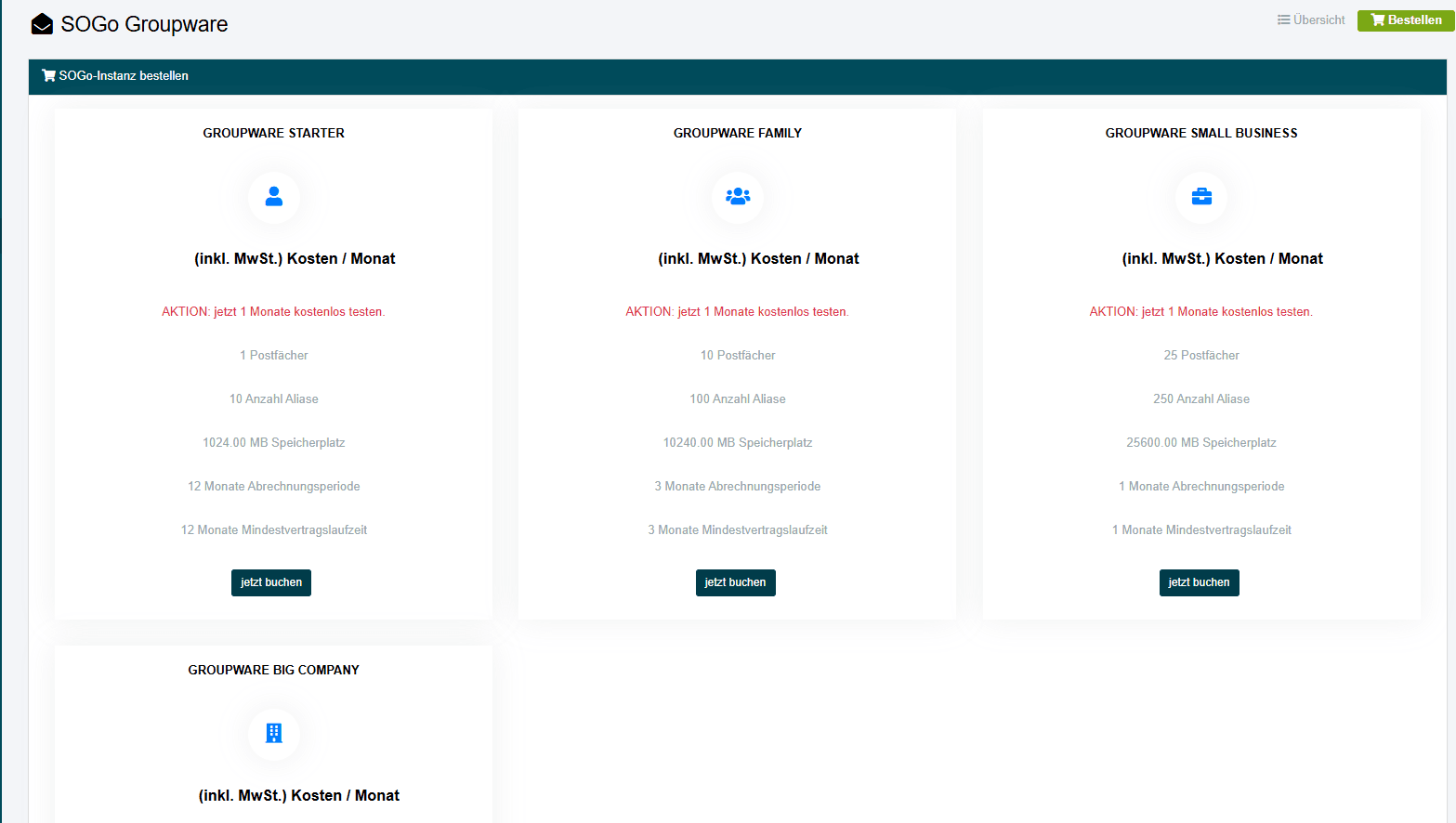The height and width of the screenshot is (823, 1456).
Task: Click the SOGo Groupware envelope logo icon
Action: pos(42,24)
